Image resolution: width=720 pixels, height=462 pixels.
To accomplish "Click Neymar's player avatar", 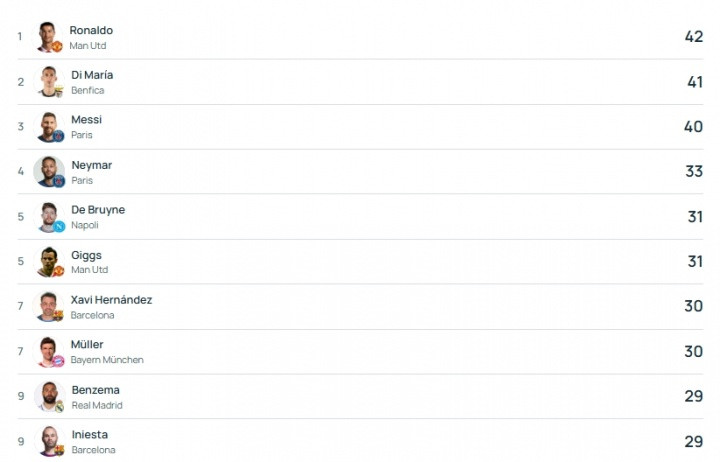I will (49, 172).
